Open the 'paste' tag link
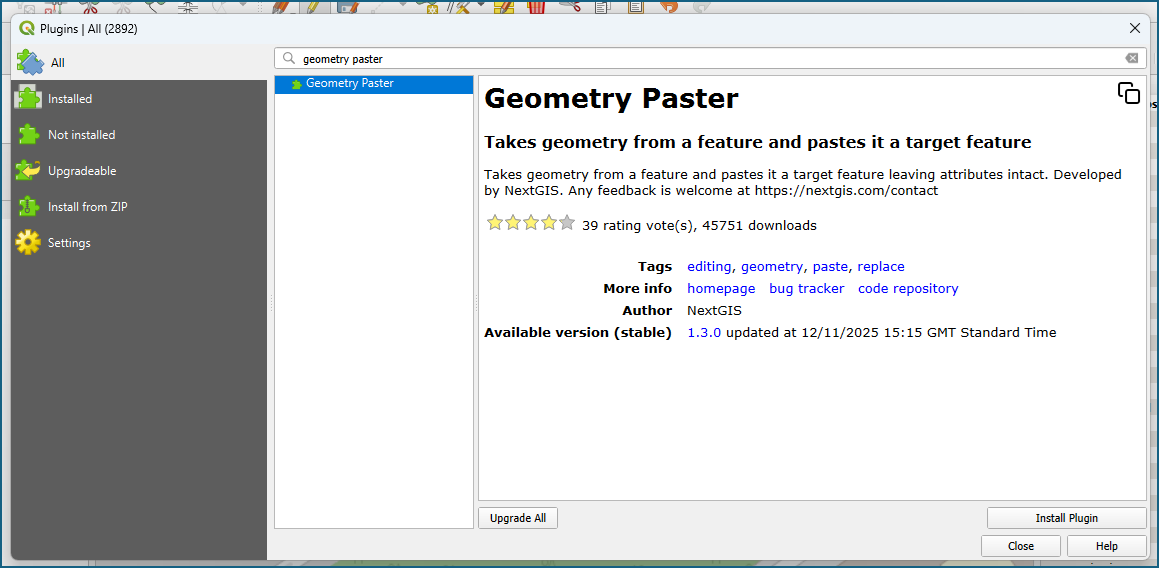Viewport: 1159px width, 568px height. (x=830, y=266)
